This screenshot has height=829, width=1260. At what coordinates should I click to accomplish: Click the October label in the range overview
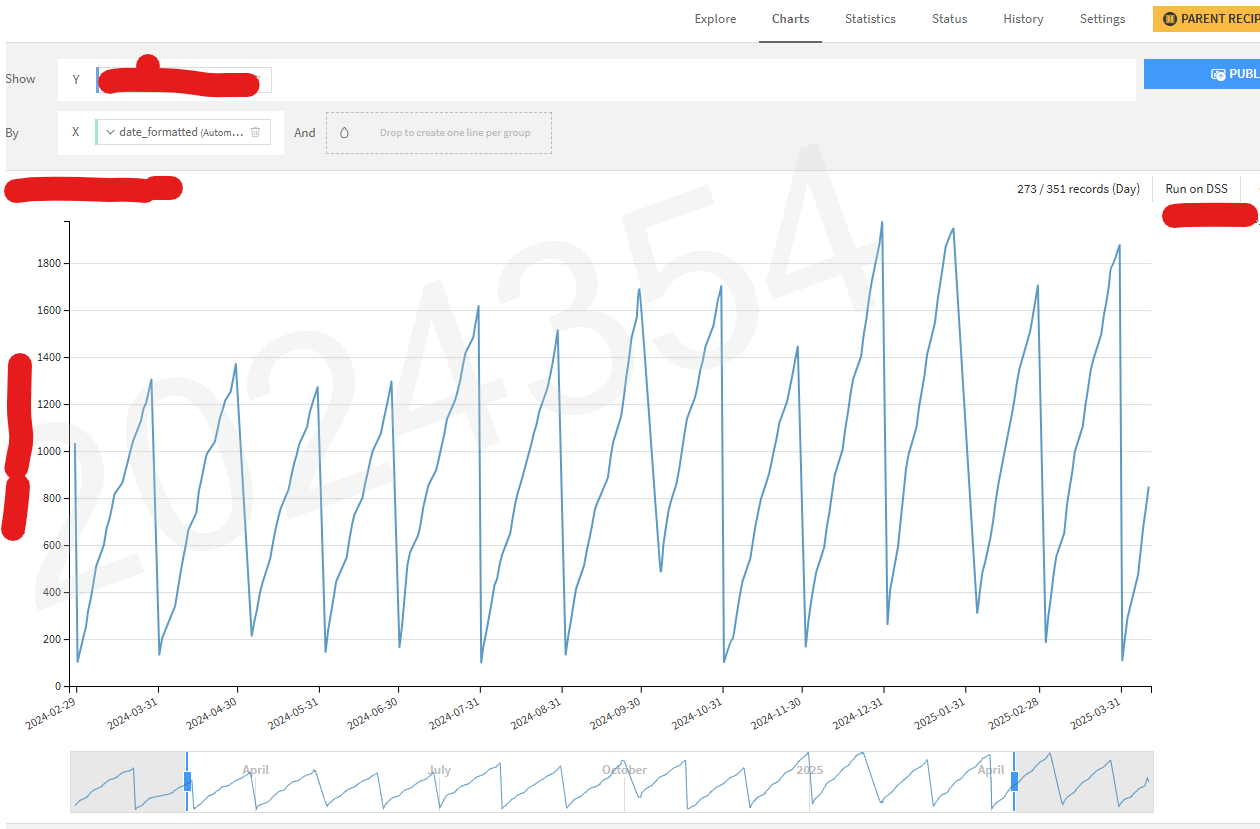click(x=625, y=770)
